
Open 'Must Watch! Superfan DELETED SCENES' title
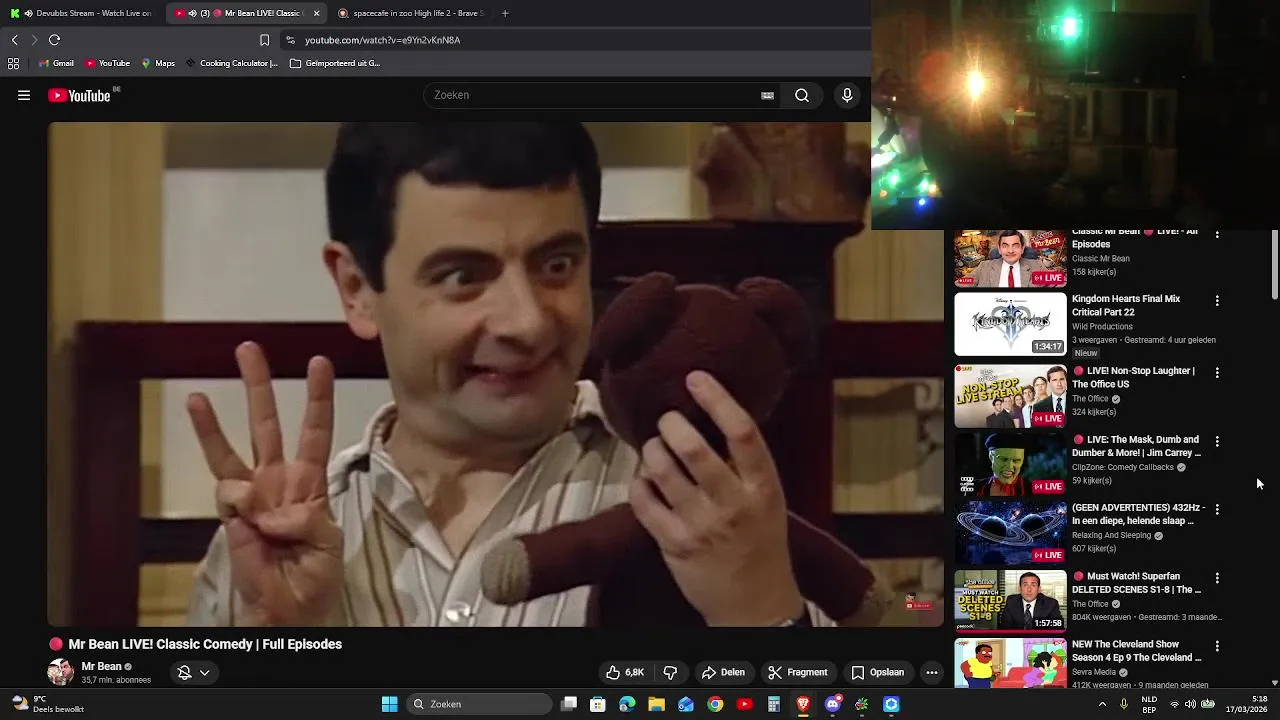(x=1136, y=583)
